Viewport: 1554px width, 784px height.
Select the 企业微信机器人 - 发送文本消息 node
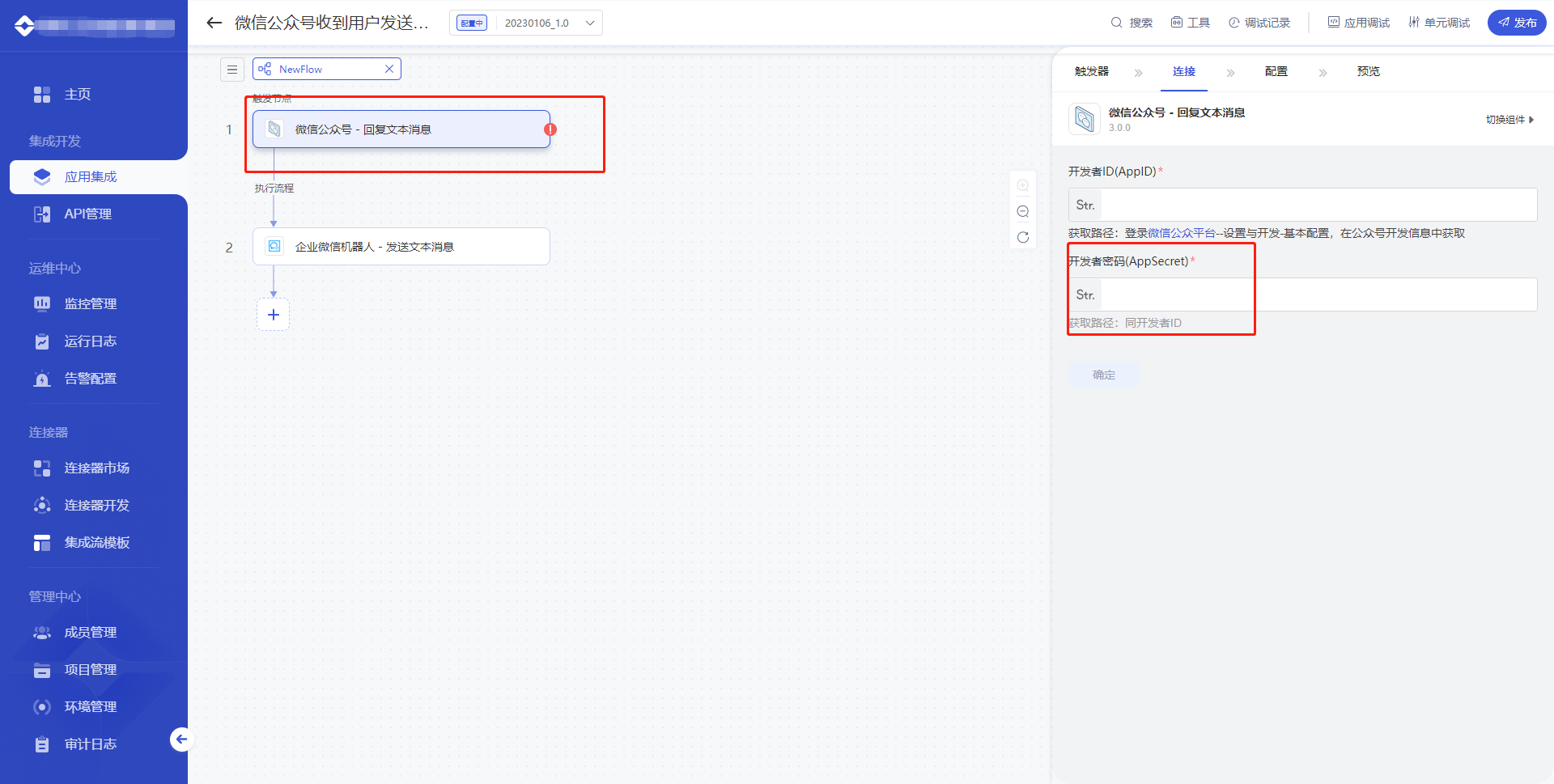401,247
